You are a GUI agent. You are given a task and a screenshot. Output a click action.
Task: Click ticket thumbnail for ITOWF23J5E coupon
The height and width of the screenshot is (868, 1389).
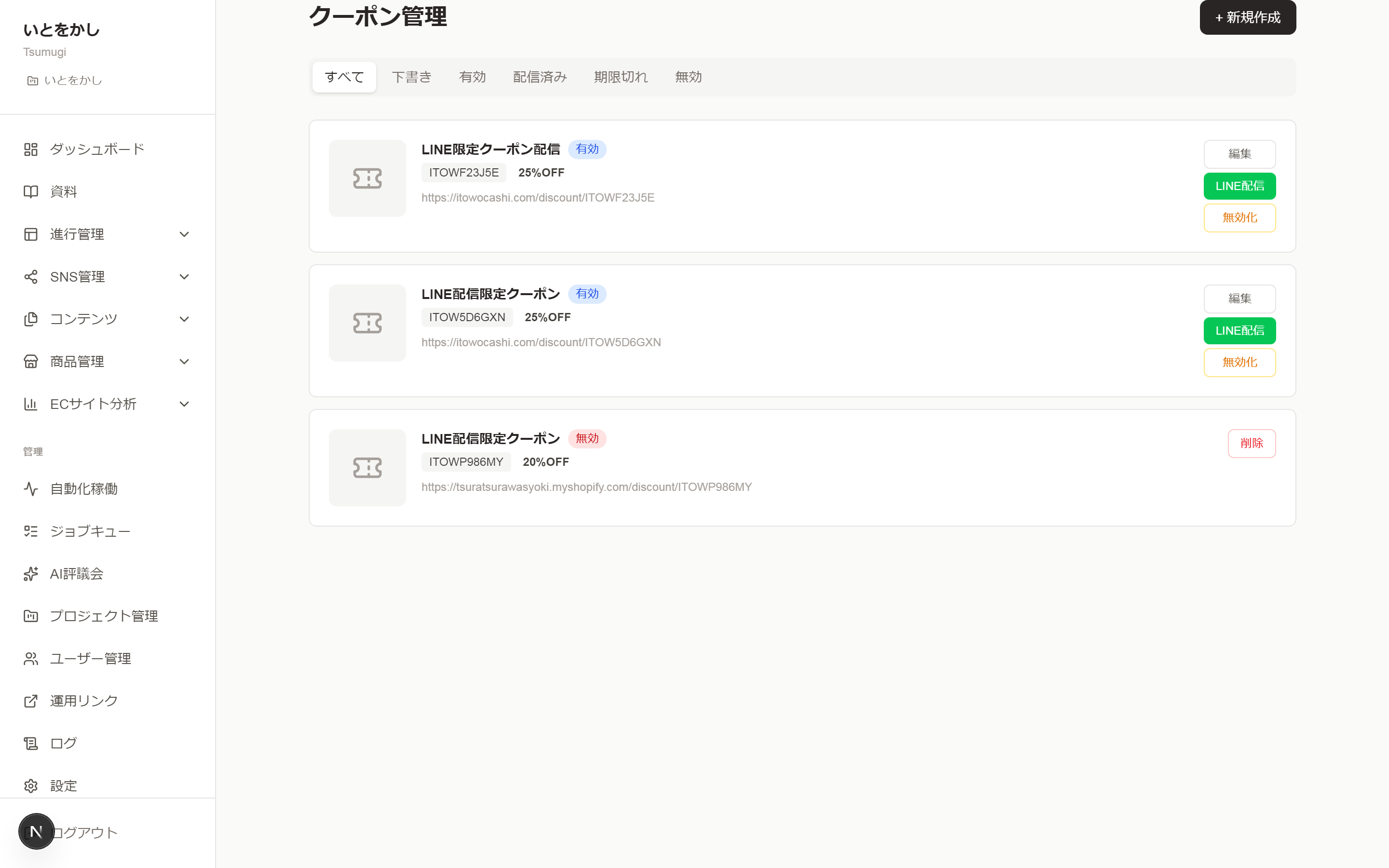(368, 178)
